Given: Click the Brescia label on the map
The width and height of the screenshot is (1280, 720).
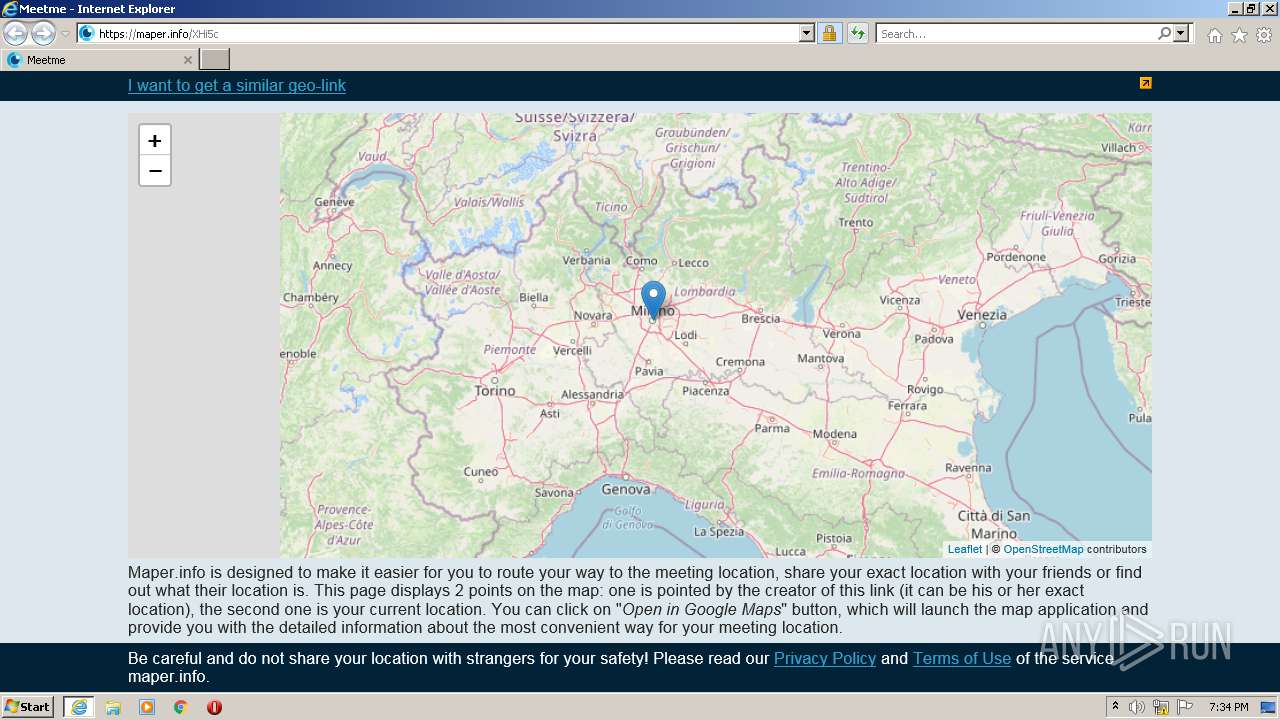Looking at the screenshot, I should click(761, 318).
